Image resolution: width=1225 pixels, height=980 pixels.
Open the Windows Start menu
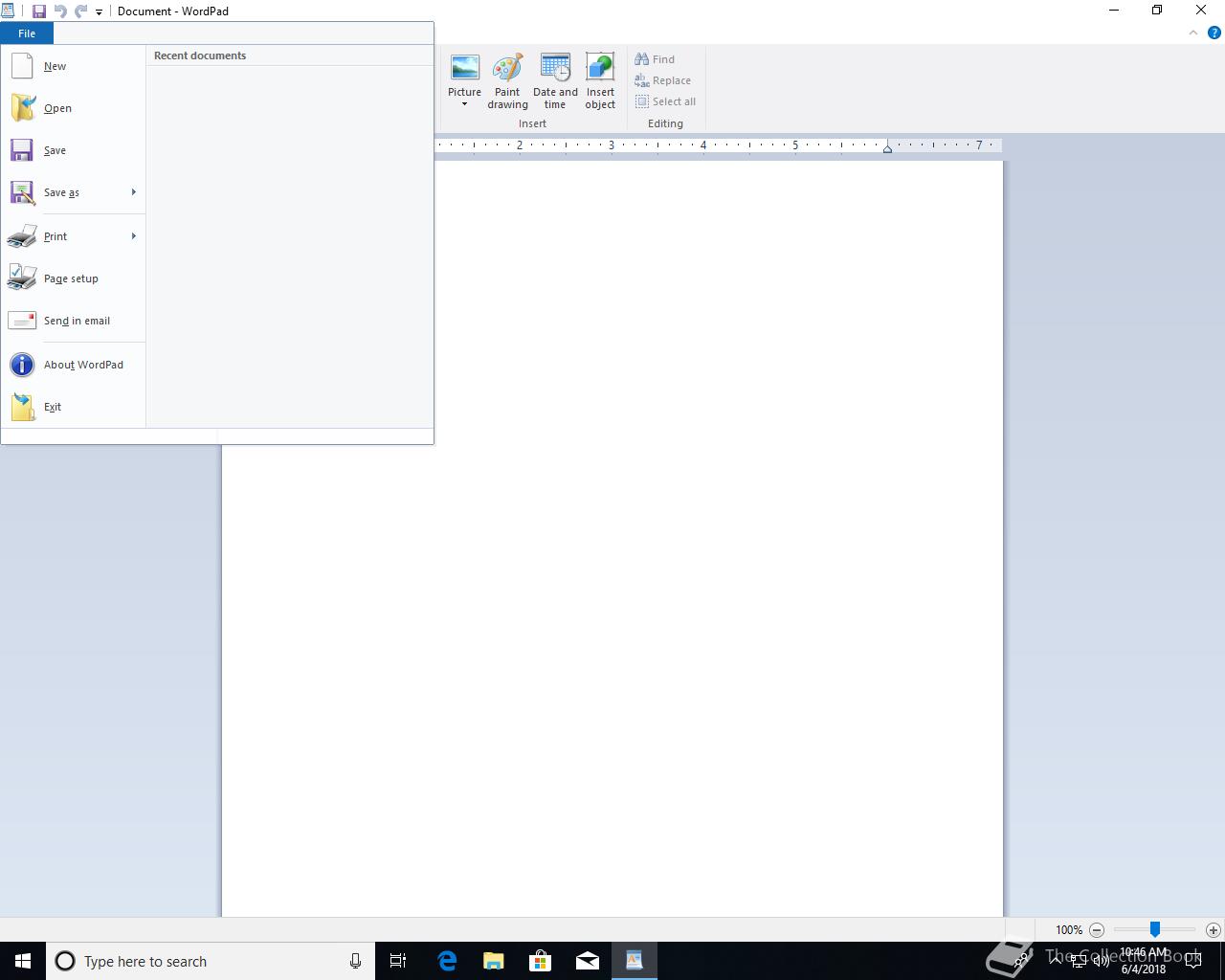[x=23, y=961]
